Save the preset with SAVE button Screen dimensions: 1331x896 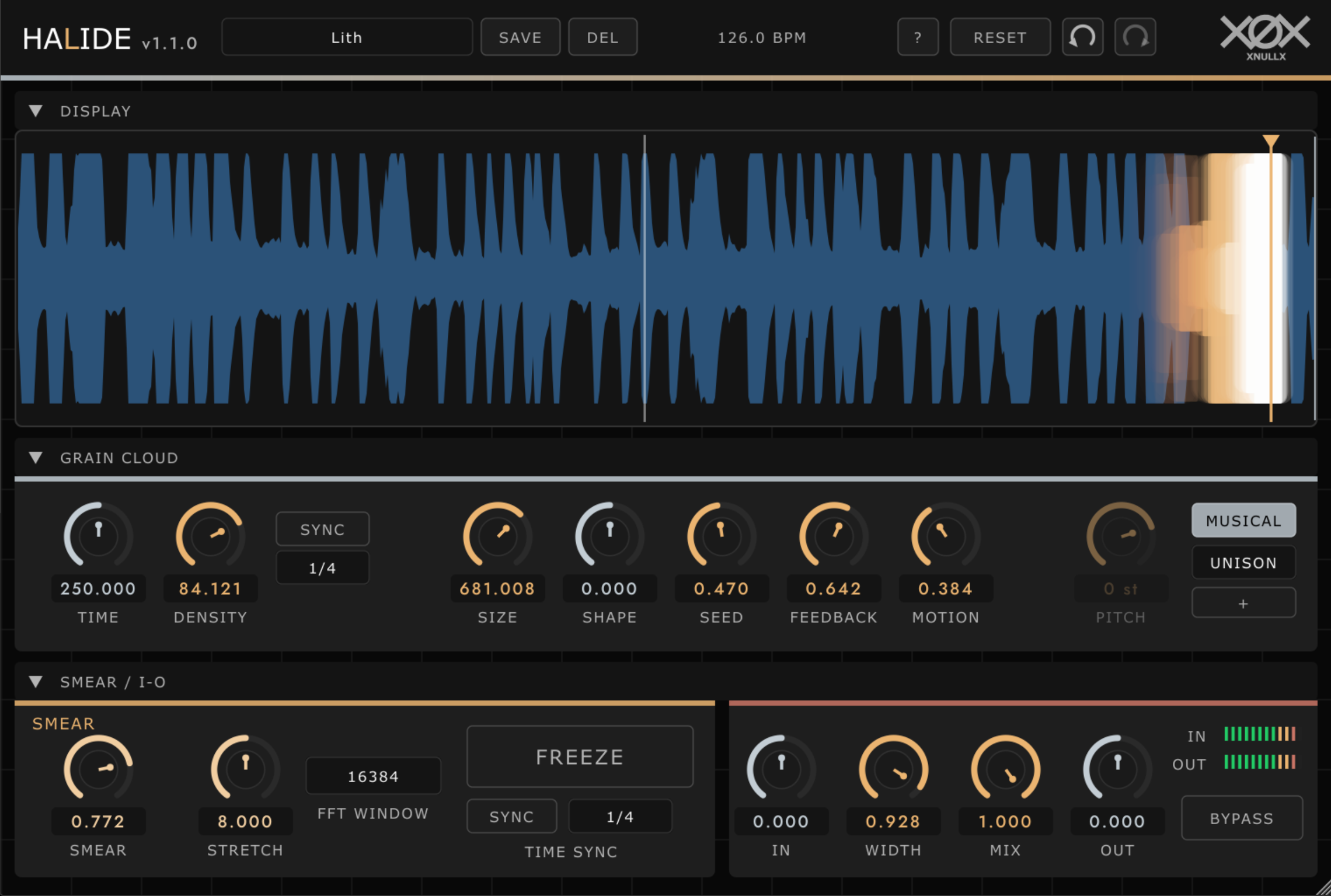click(x=520, y=37)
